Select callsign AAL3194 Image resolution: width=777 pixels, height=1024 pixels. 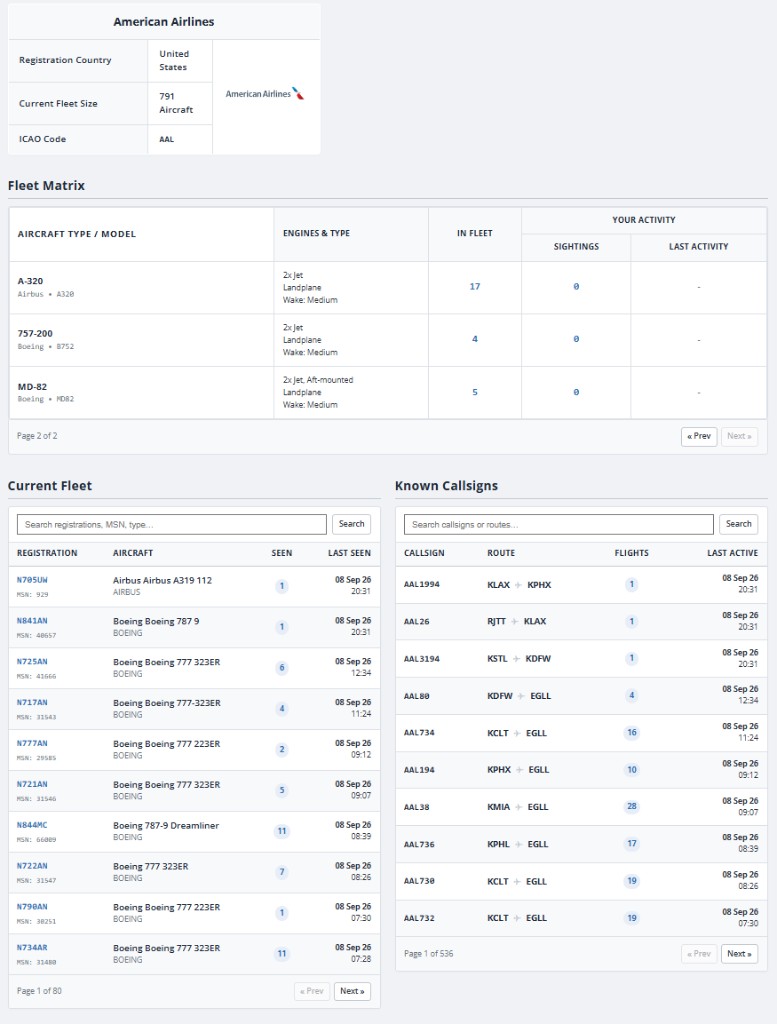coord(422,659)
